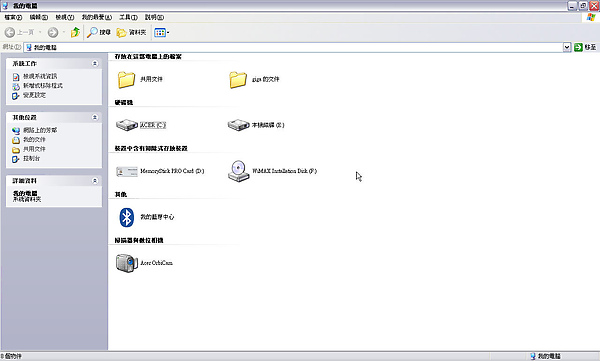Toggle the 資料夾 folders pane

click(x=132, y=33)
